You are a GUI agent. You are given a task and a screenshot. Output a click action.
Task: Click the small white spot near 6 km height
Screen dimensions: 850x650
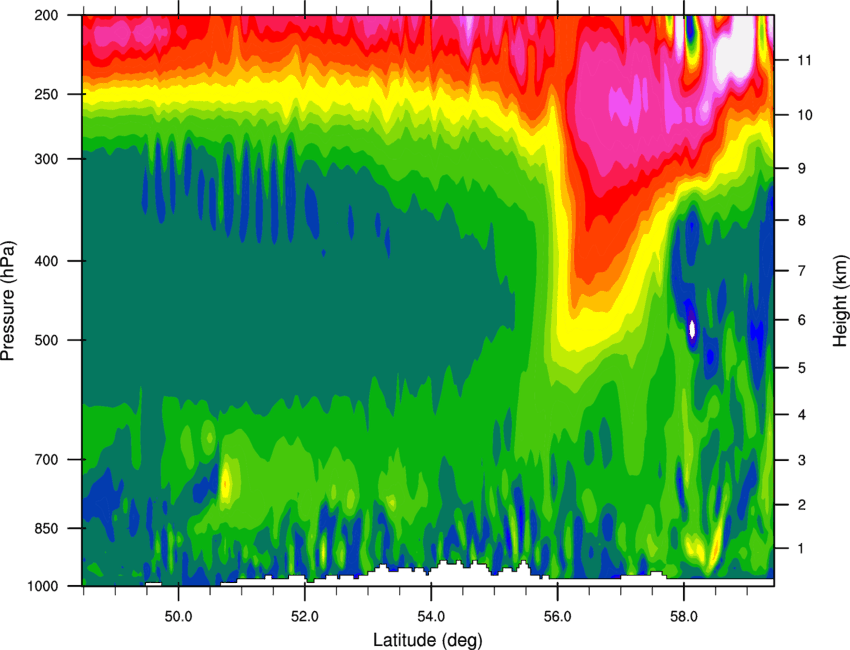click(692, 328)
